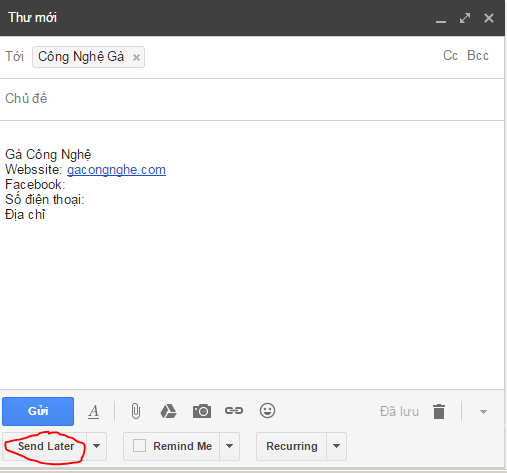Click the Số điện thoại: line
The image size is (507, 473).
pyautogui.click(x=45, y=200)
